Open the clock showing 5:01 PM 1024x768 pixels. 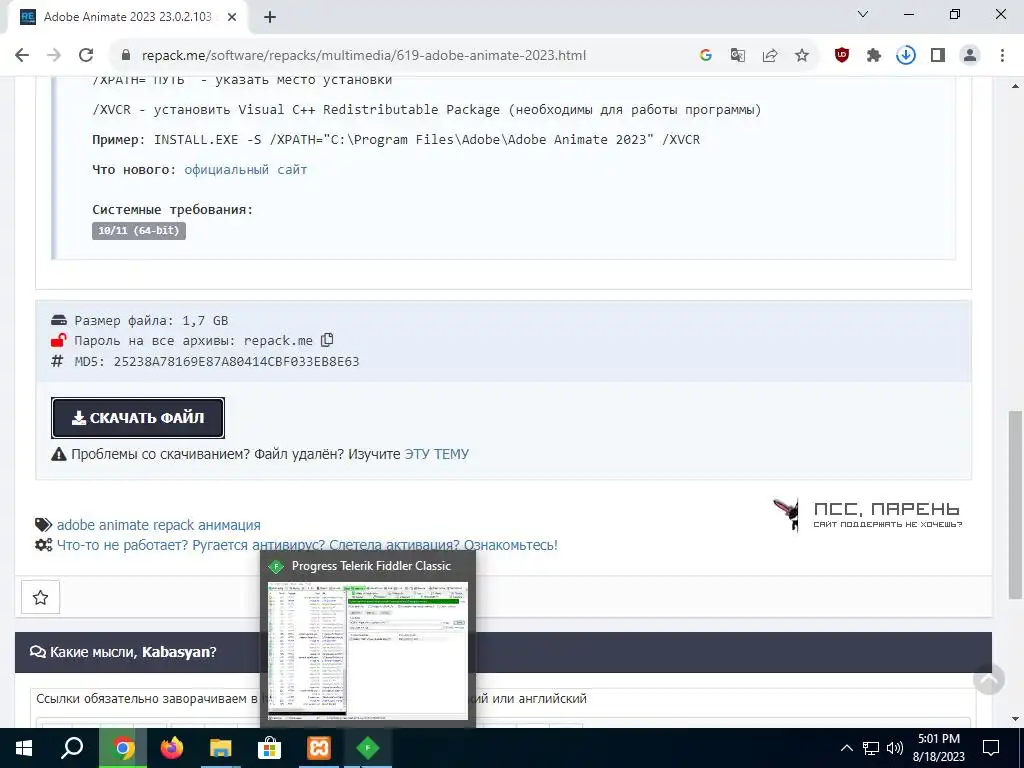coord(939,748)
